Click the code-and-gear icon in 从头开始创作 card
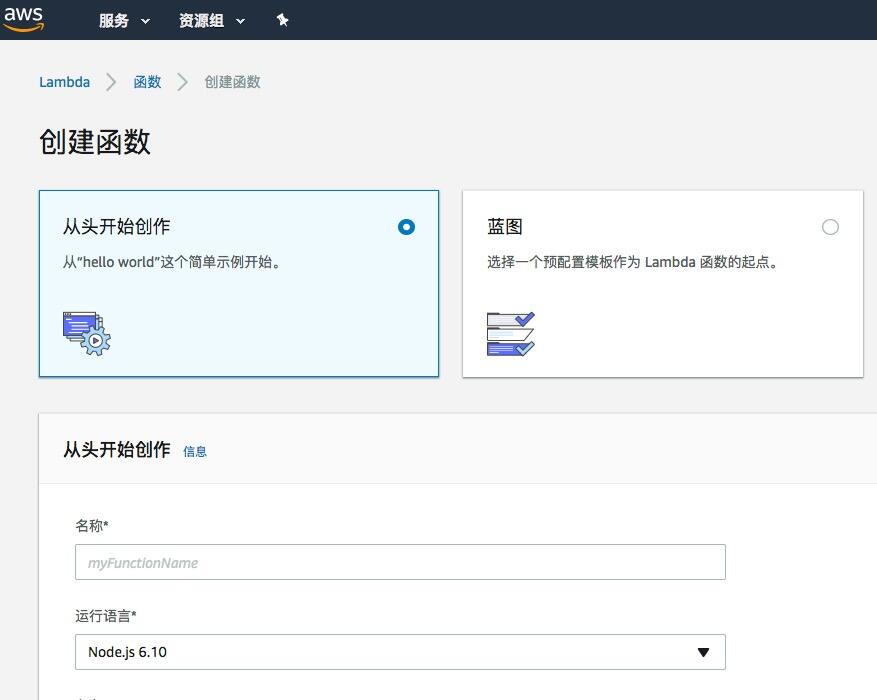This screenshot has width=877, height=700. [87, 333]
